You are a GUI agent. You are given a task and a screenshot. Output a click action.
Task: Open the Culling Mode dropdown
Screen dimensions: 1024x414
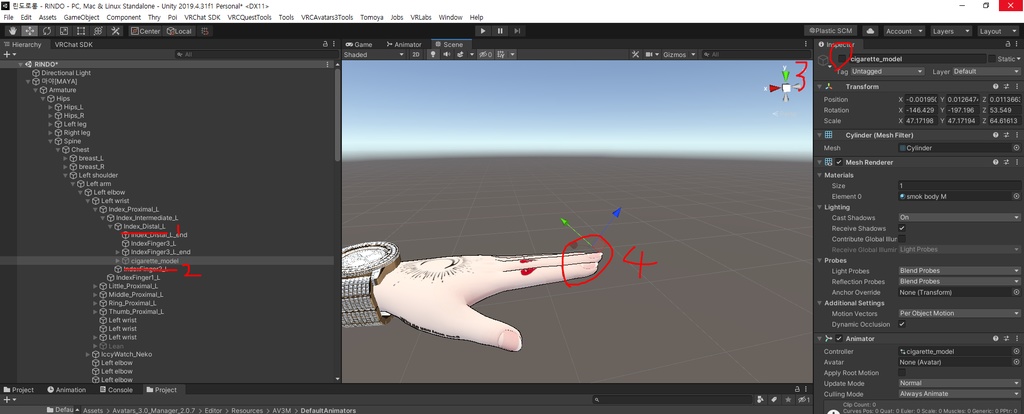959,394
